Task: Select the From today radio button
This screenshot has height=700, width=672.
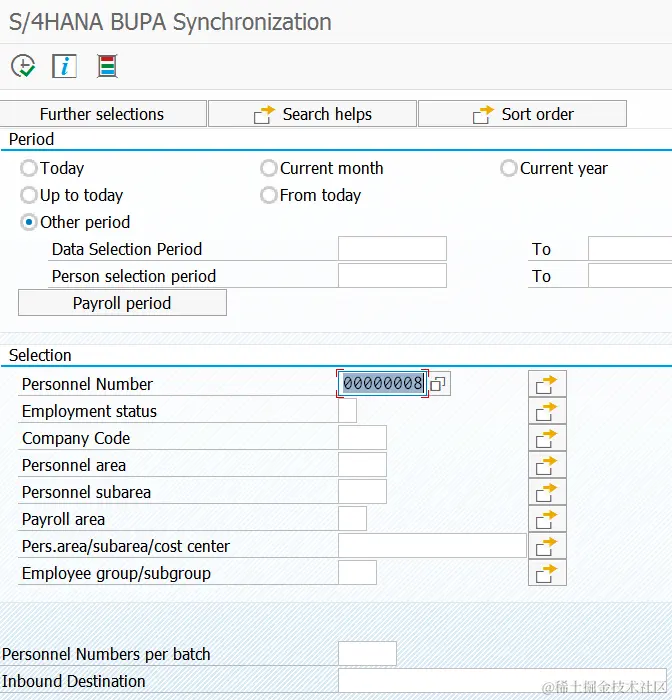Action: pos(269,195)
